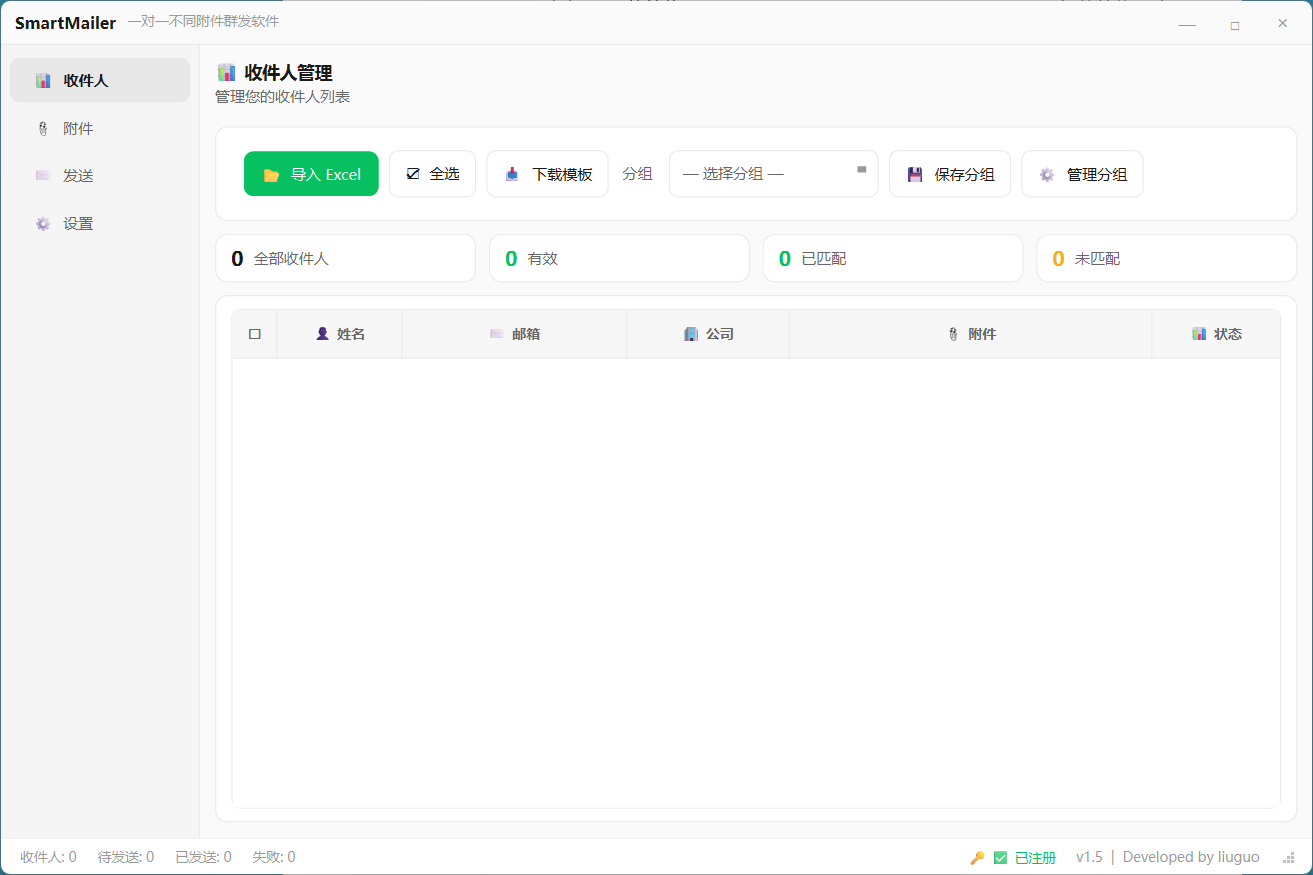Click the paperclip icon beside 附件 in sidebar
This screenshot has height=875, width=1313.
tap(43, 128)
